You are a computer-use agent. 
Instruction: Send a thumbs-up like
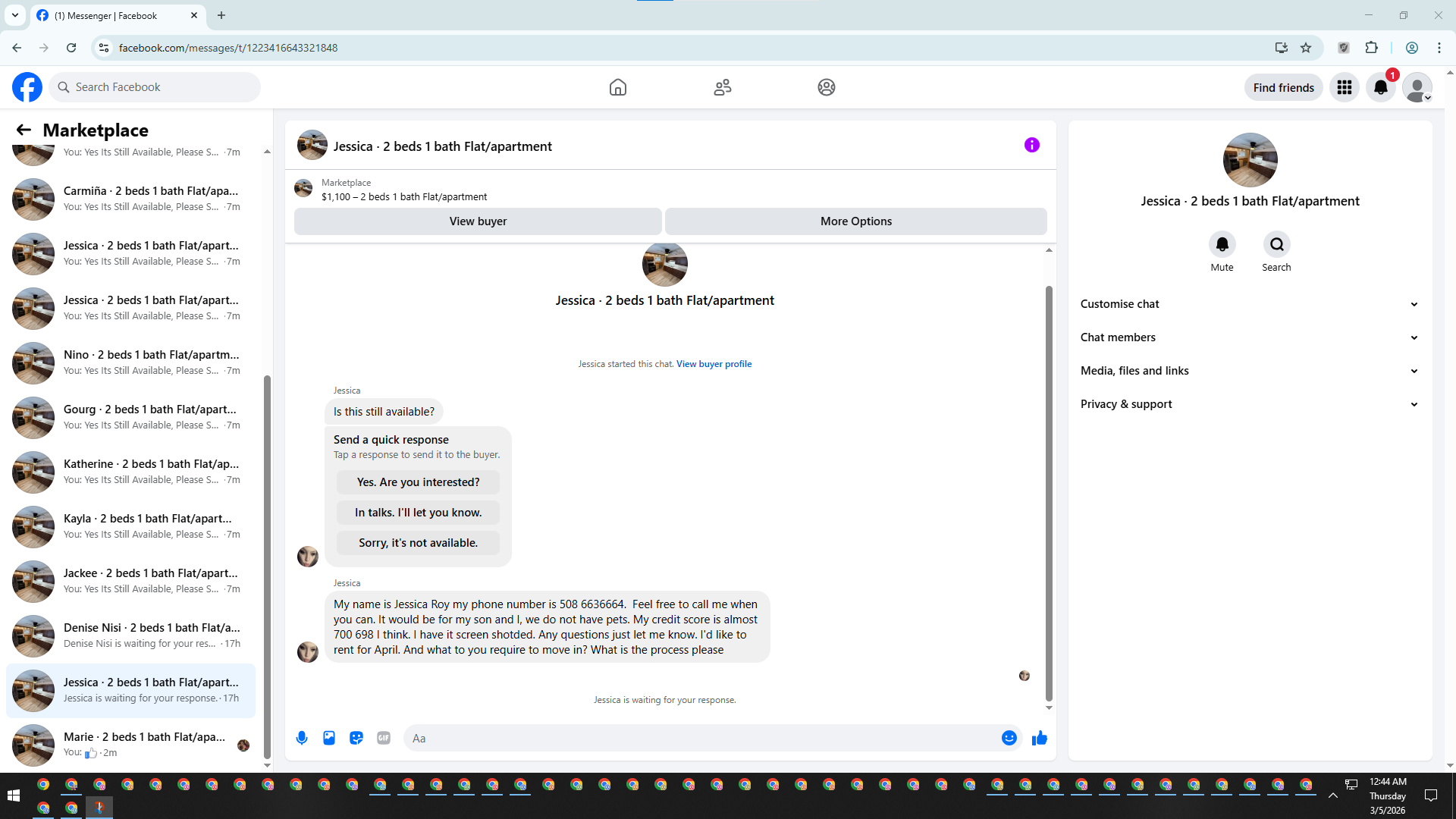tap(1040, 738)
